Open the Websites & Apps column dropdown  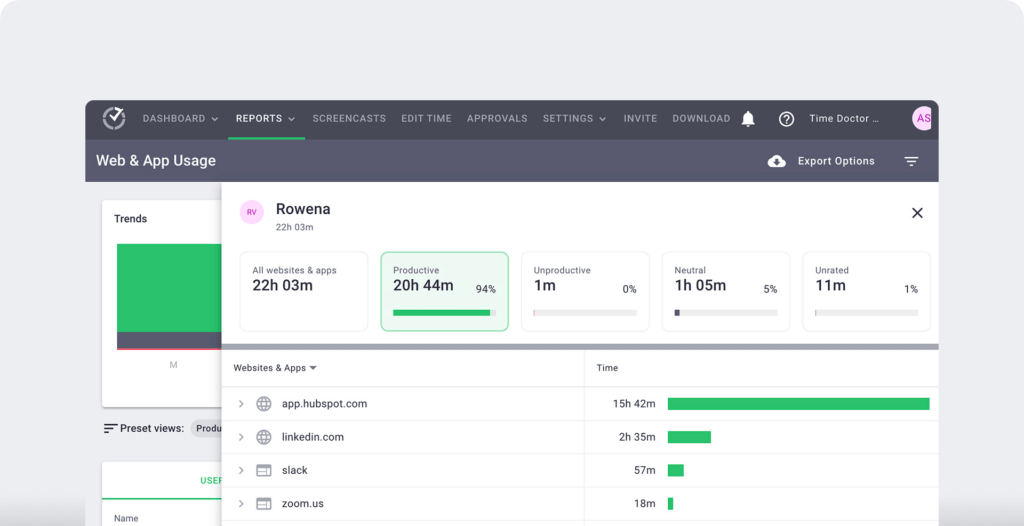point(275,368)
